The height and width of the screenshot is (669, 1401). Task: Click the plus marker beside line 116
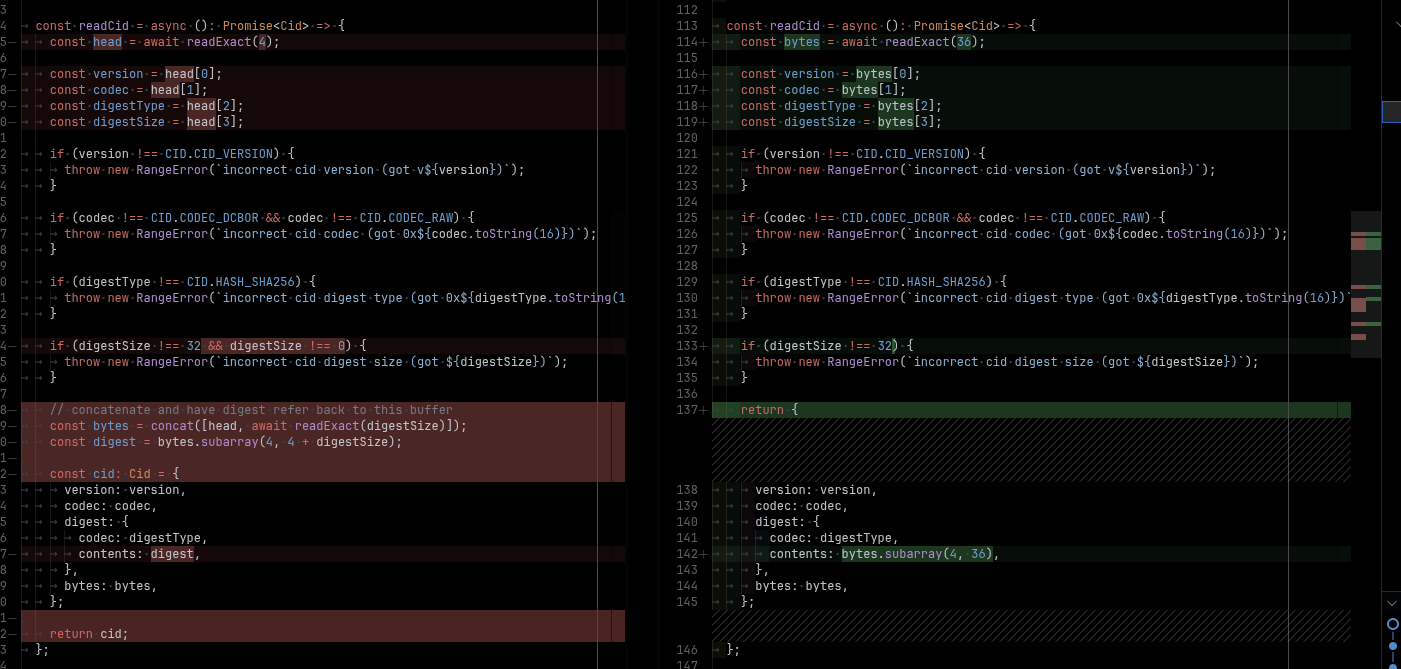tap(703, 74)
